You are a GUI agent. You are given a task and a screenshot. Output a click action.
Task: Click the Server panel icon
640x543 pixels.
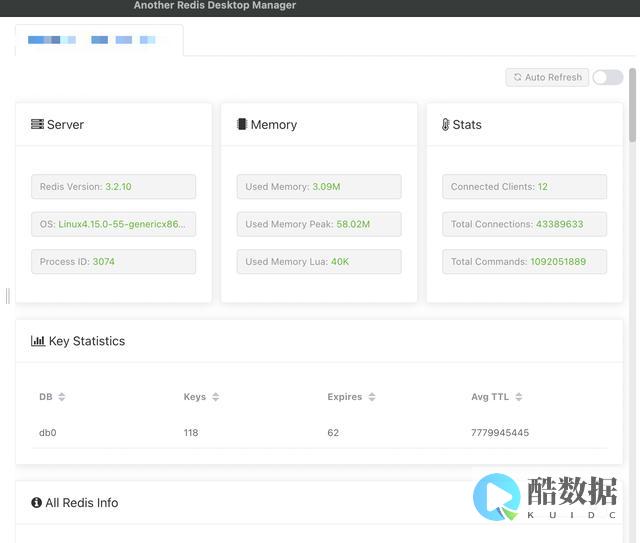pos(37,124)
